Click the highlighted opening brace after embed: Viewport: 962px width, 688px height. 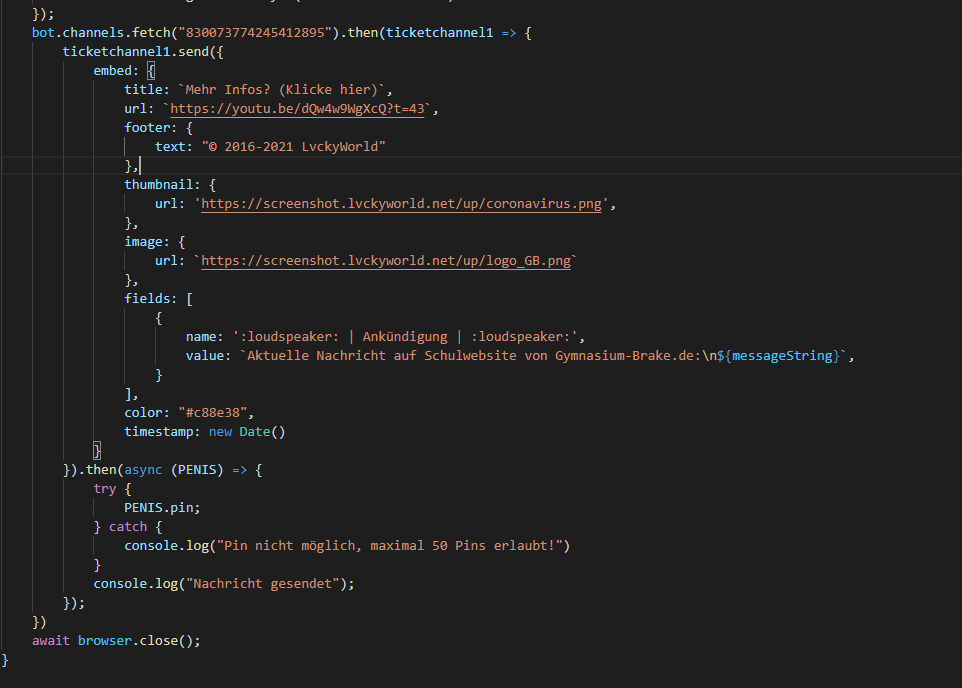pyautogui.click(x=151, y=71)
